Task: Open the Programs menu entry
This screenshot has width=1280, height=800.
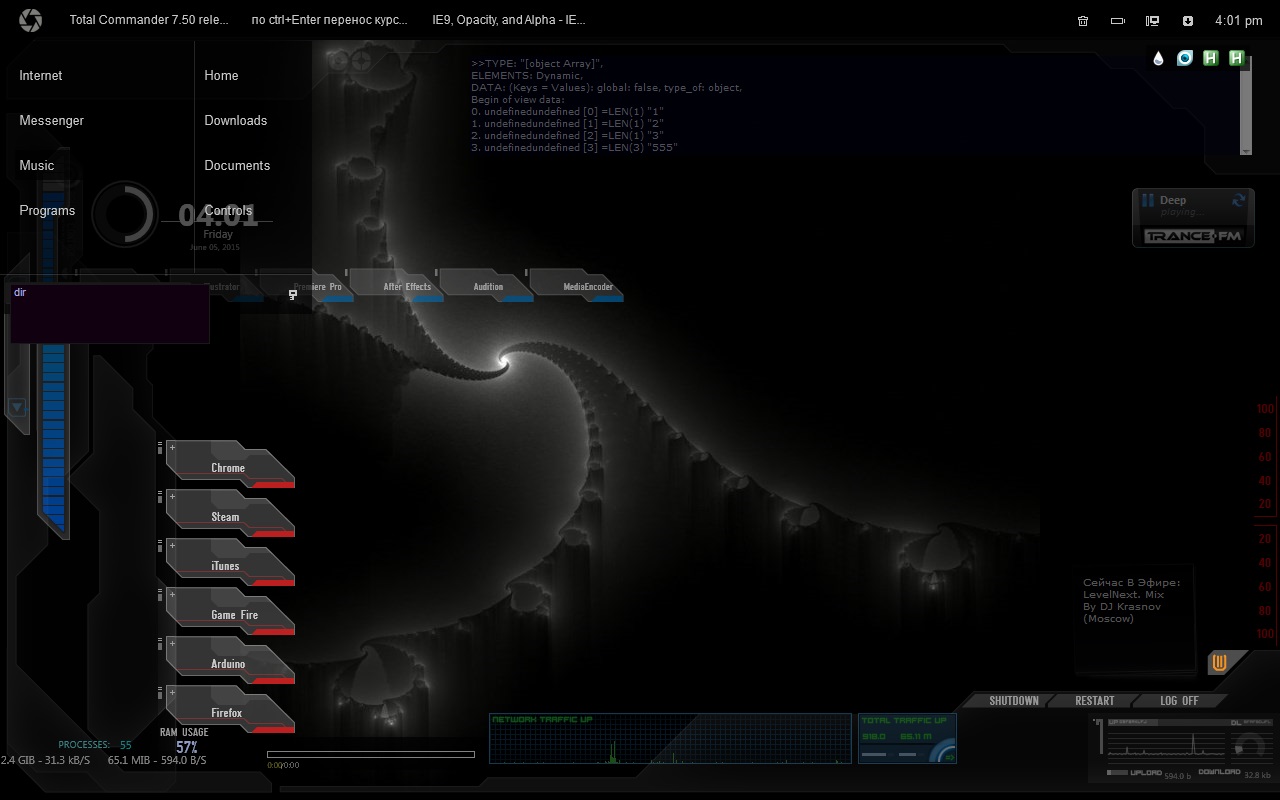Action: [x=47, y=210]
